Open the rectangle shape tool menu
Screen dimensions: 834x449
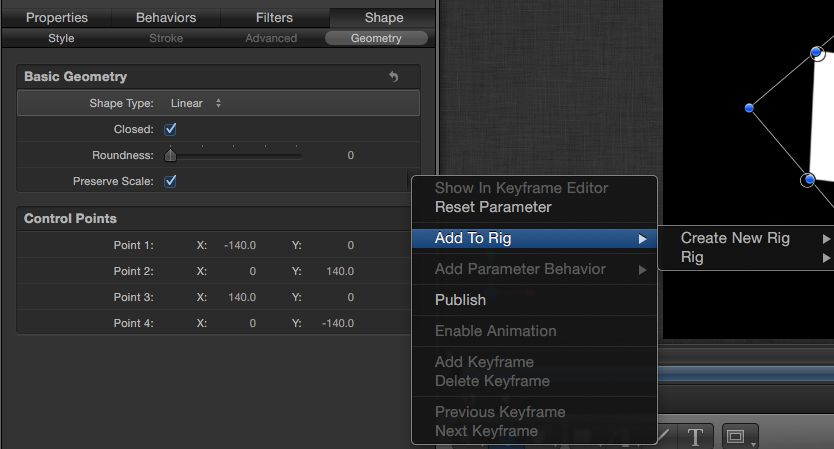pos(740,437)
